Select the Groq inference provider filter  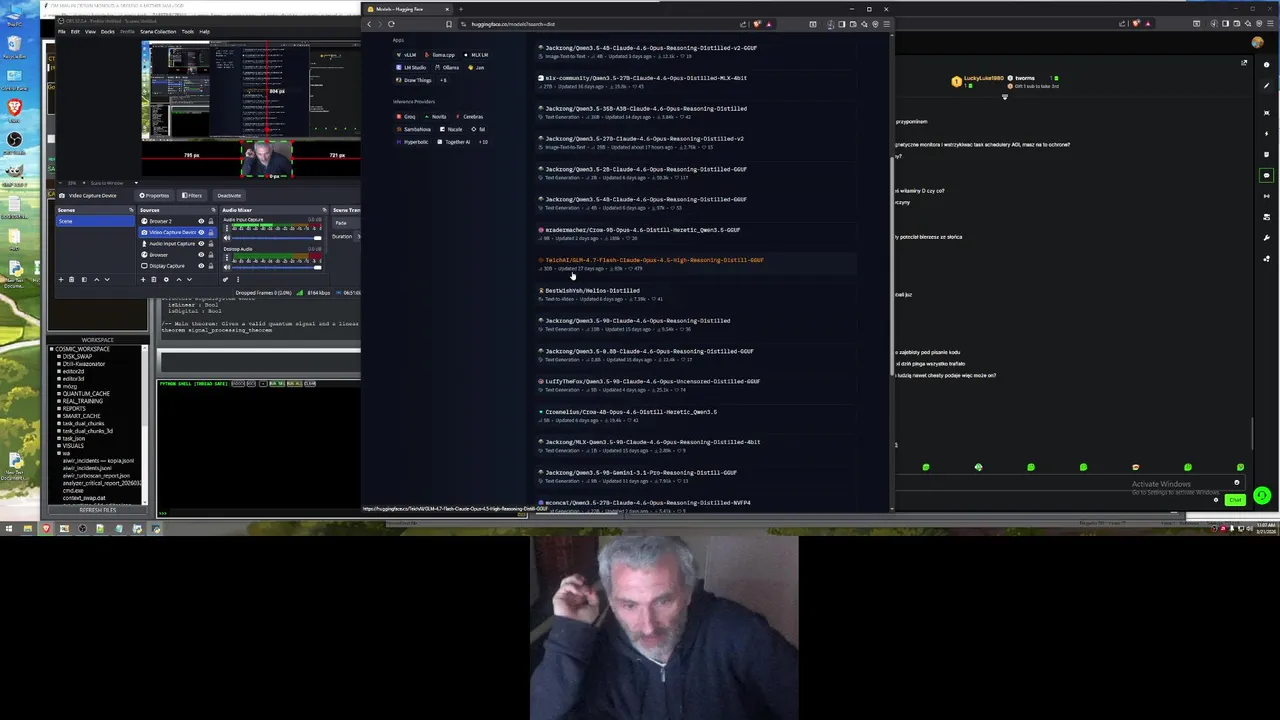click(x=404, y=116)
